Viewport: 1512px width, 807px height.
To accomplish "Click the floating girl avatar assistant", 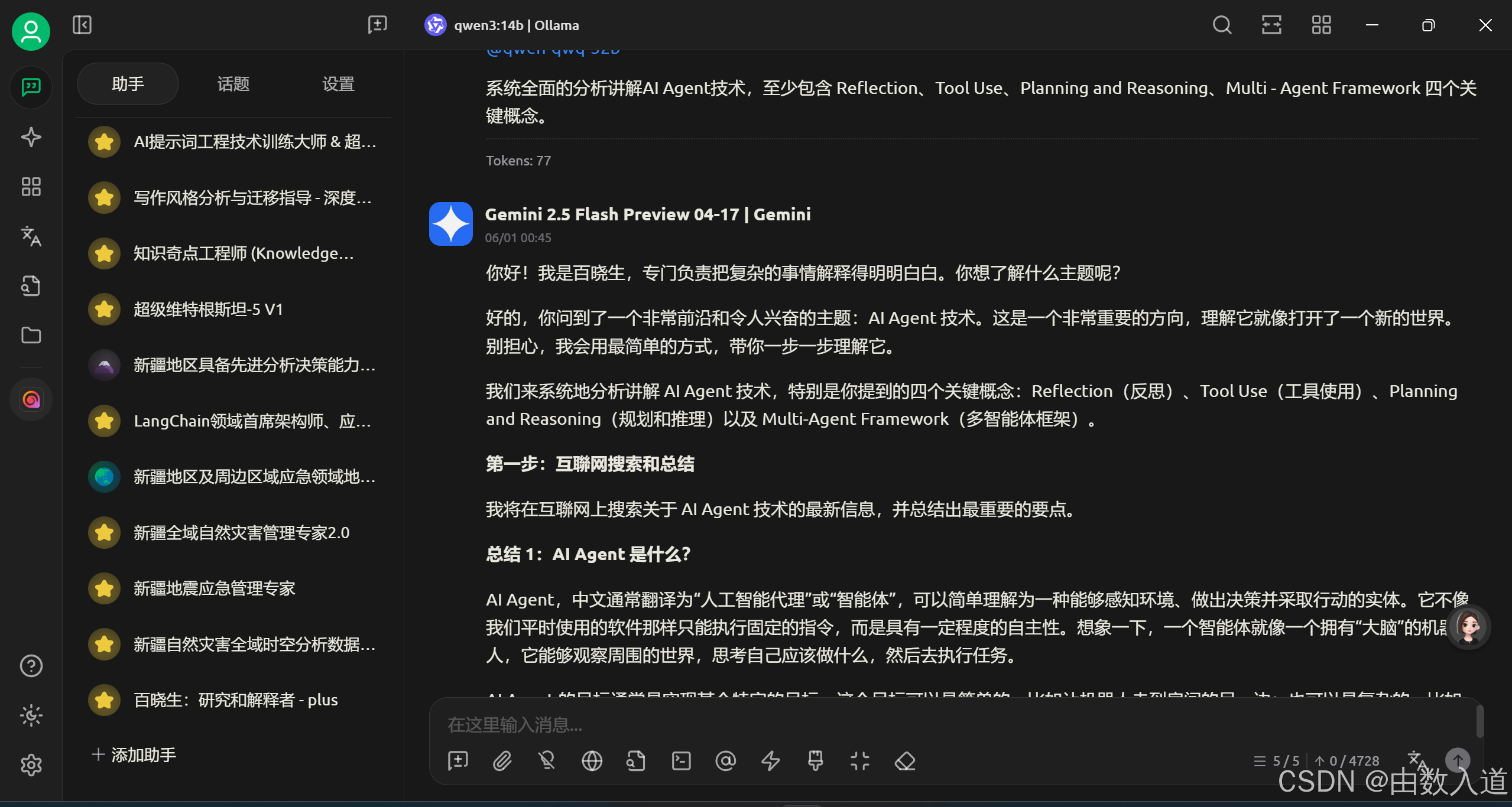I will click(x=1468, y=627).
